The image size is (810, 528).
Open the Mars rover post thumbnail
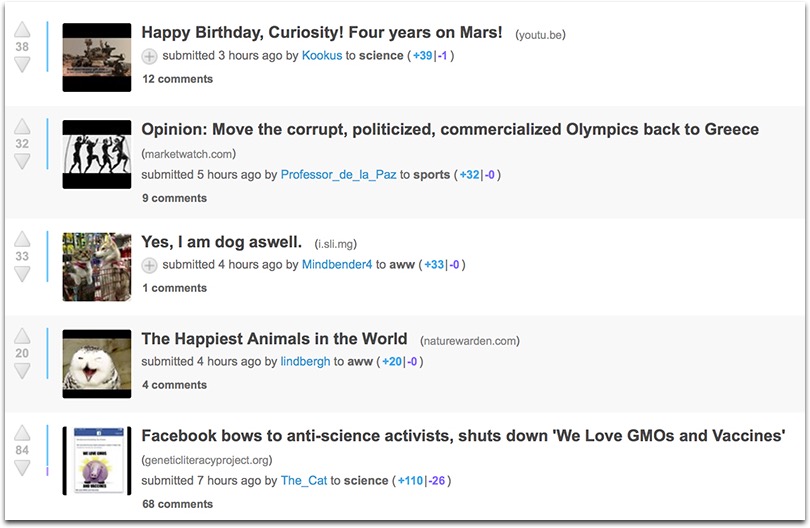coord(97,57)
